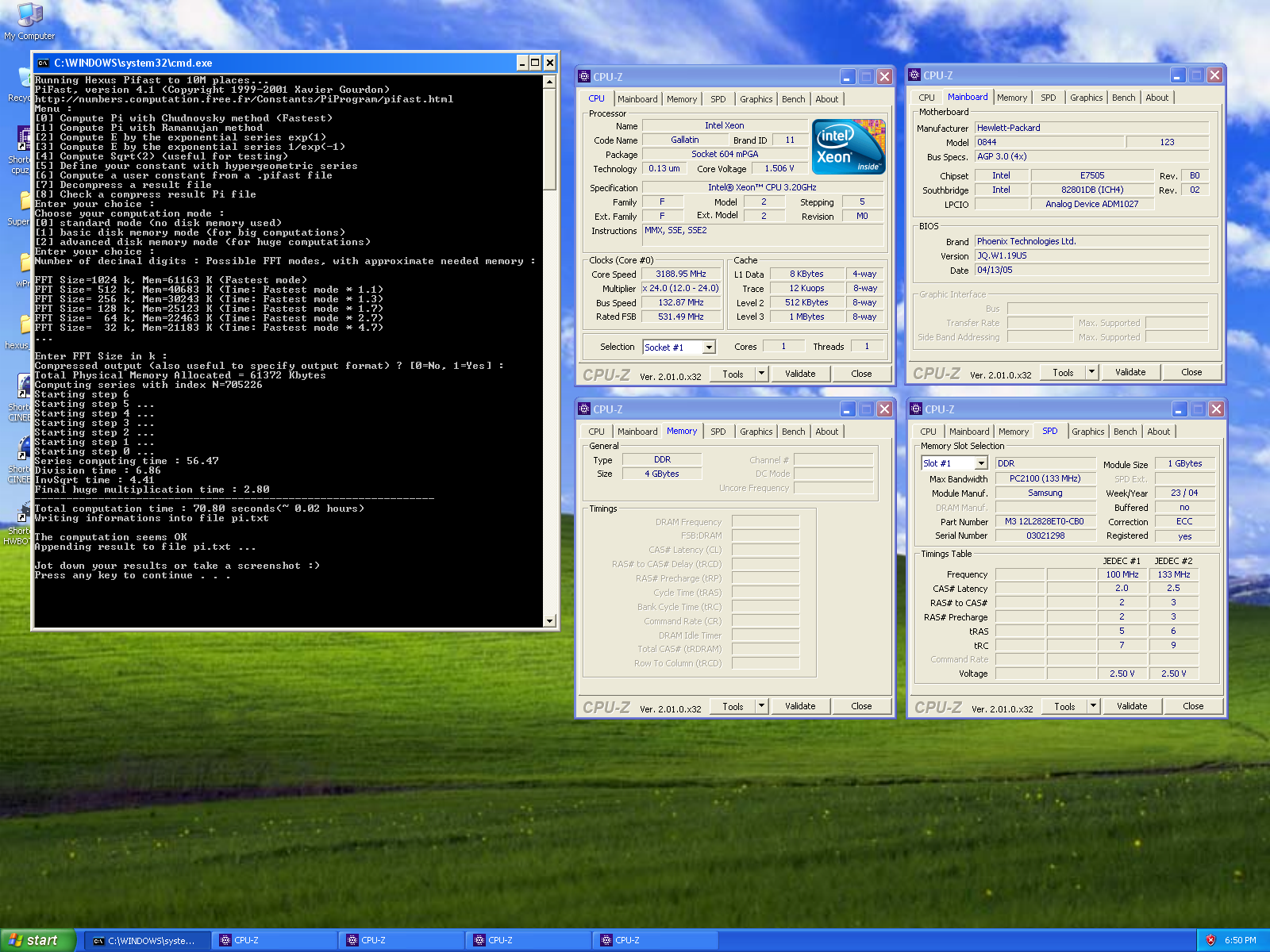Image resolution: width=1270 pixels, height=952 pixels.
Task: Click Tools button in the SPD window
Action: pos(1064,706)
